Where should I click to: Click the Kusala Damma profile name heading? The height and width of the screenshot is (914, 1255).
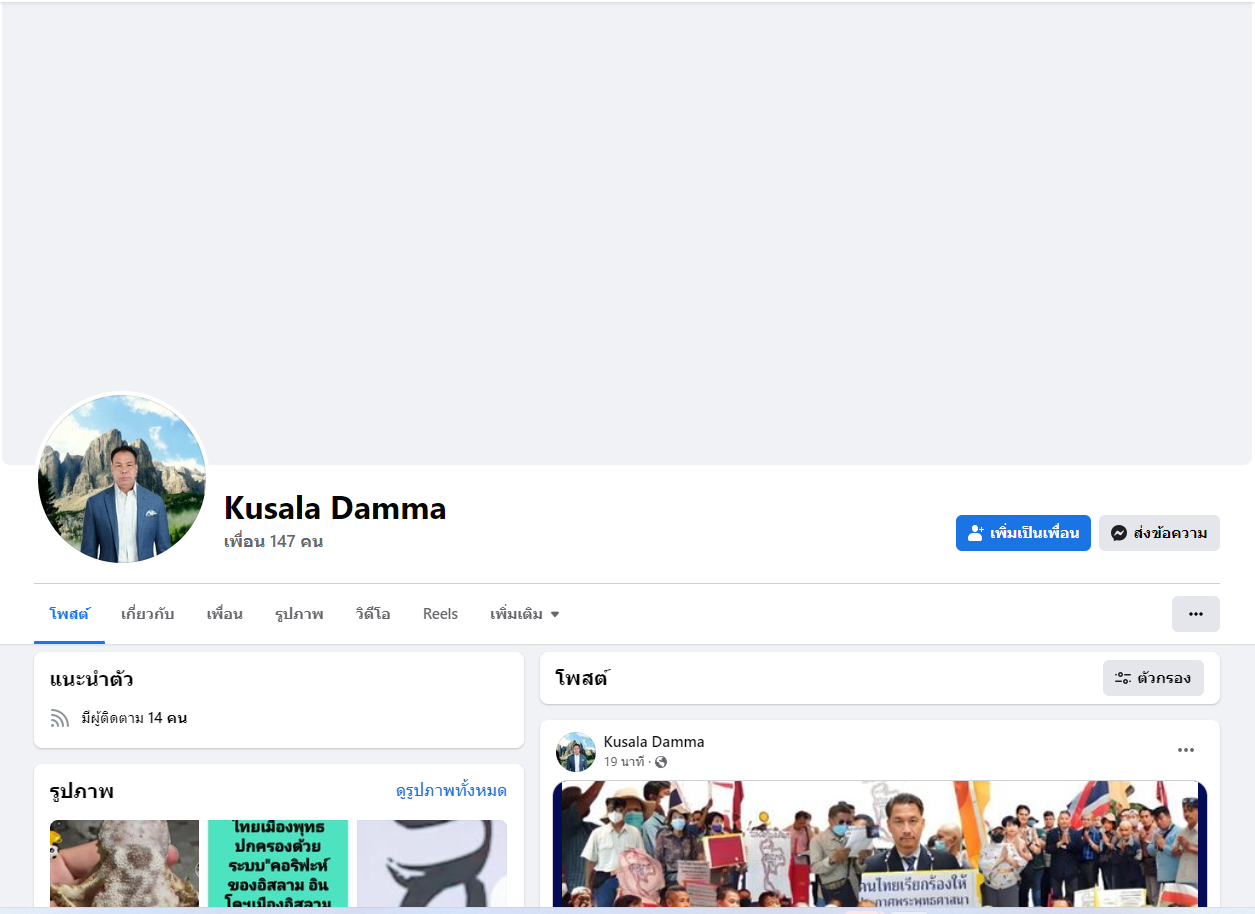coord(335,508)
